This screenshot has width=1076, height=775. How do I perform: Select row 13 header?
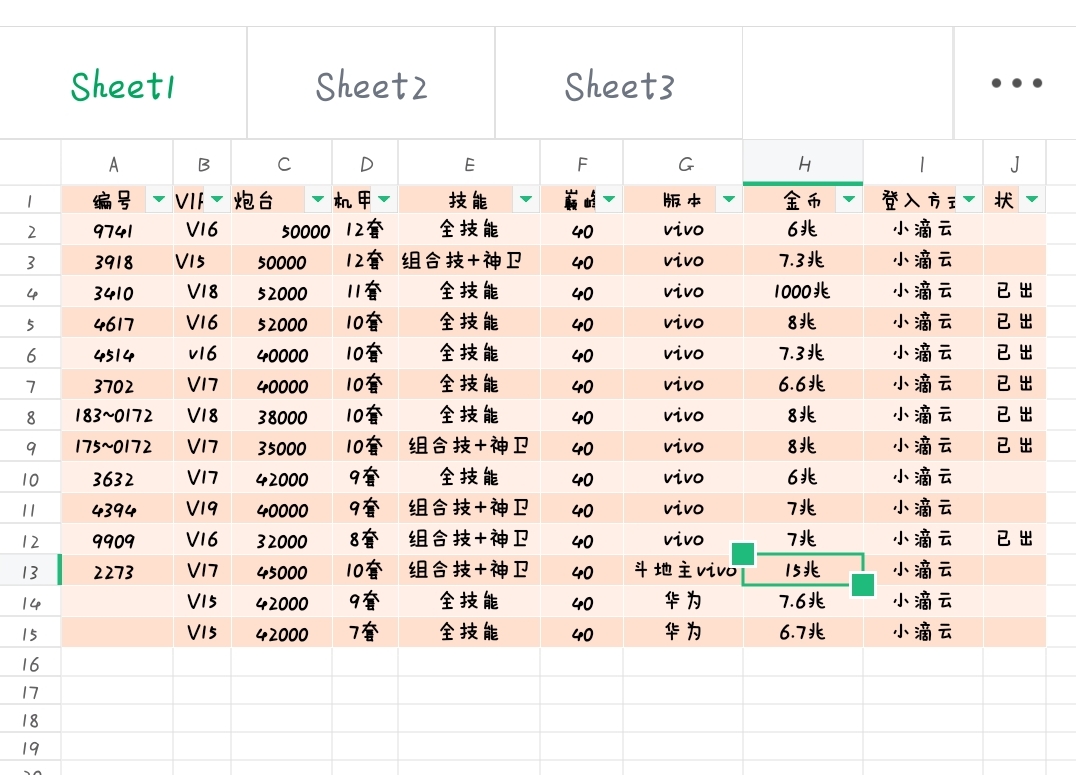pyautogui.click(x=30, y=572)
